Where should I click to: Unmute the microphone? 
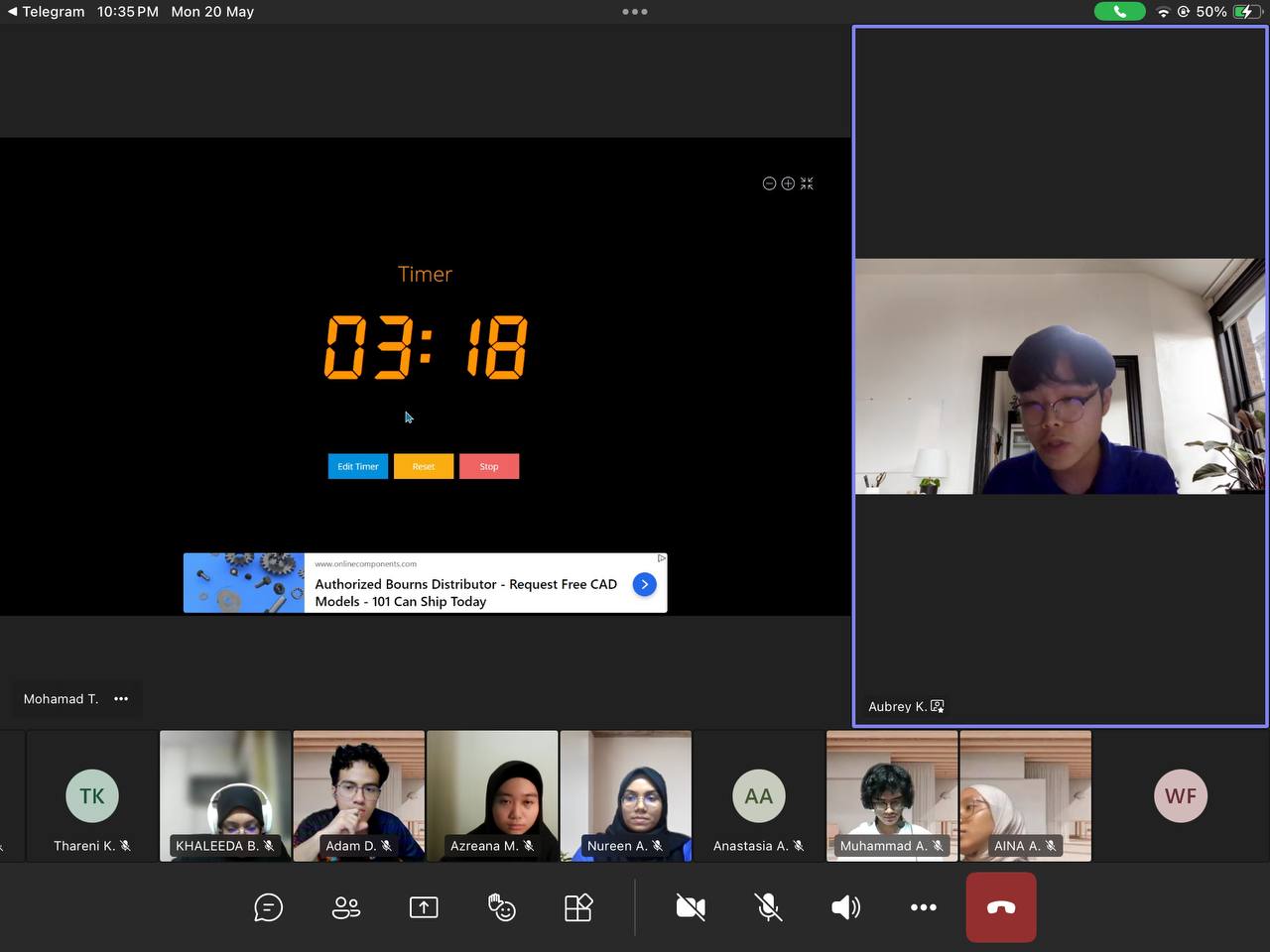768,907
